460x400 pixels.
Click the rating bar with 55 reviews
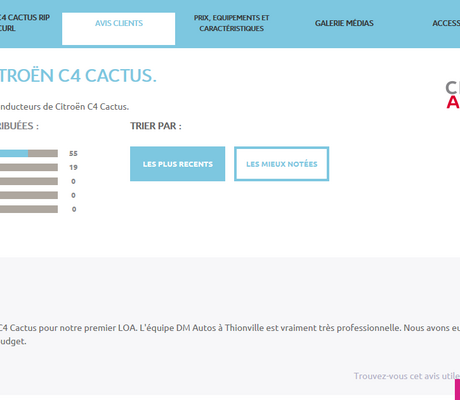[x=29, y=153]
